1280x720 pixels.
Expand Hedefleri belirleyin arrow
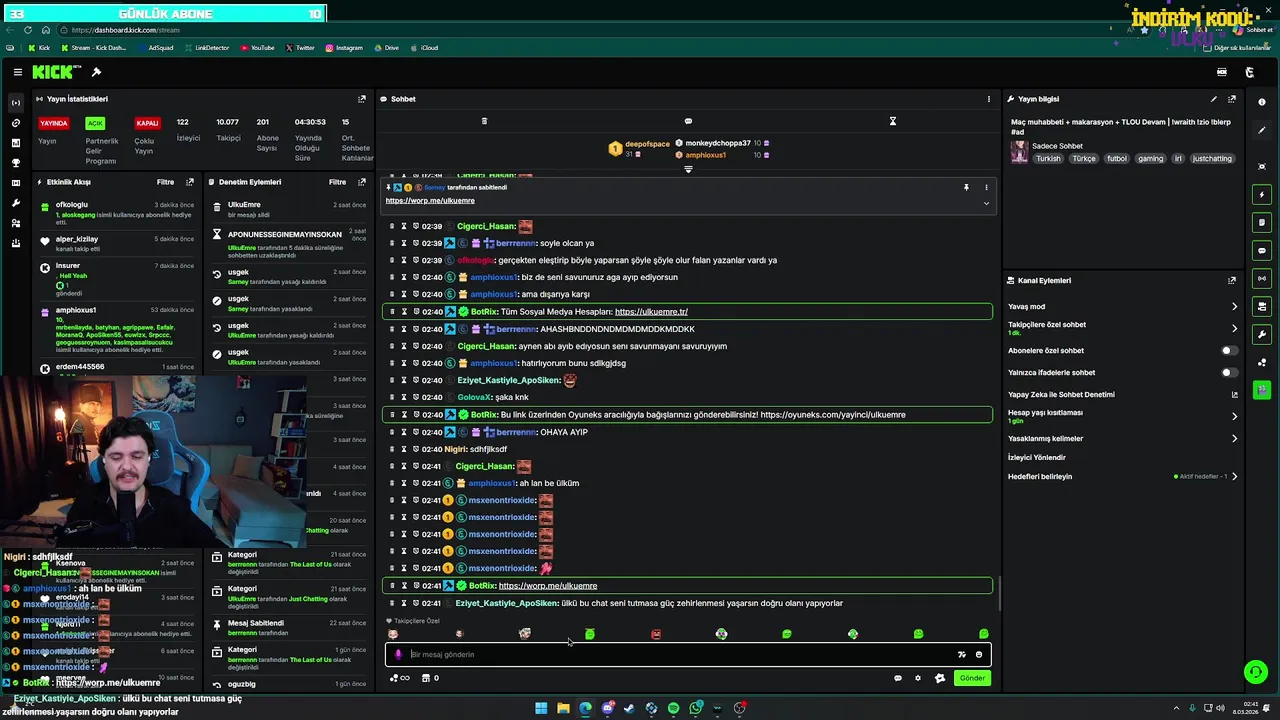(1234, 476)
